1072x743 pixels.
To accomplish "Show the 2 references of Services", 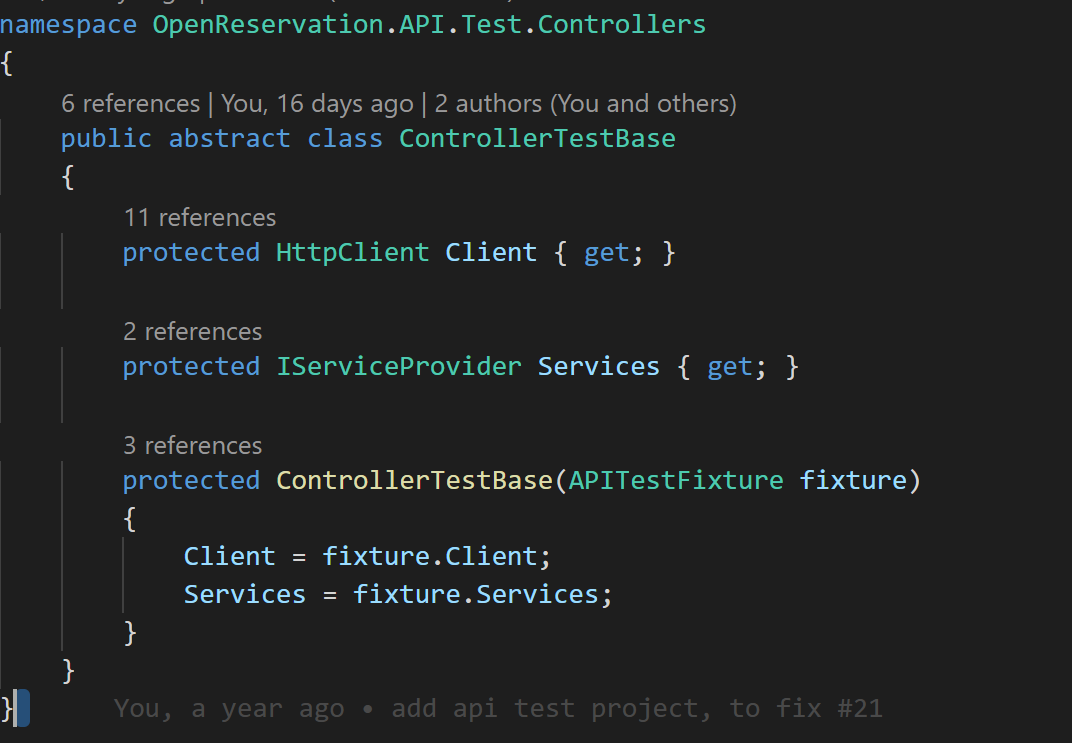I will pos(193,332).
